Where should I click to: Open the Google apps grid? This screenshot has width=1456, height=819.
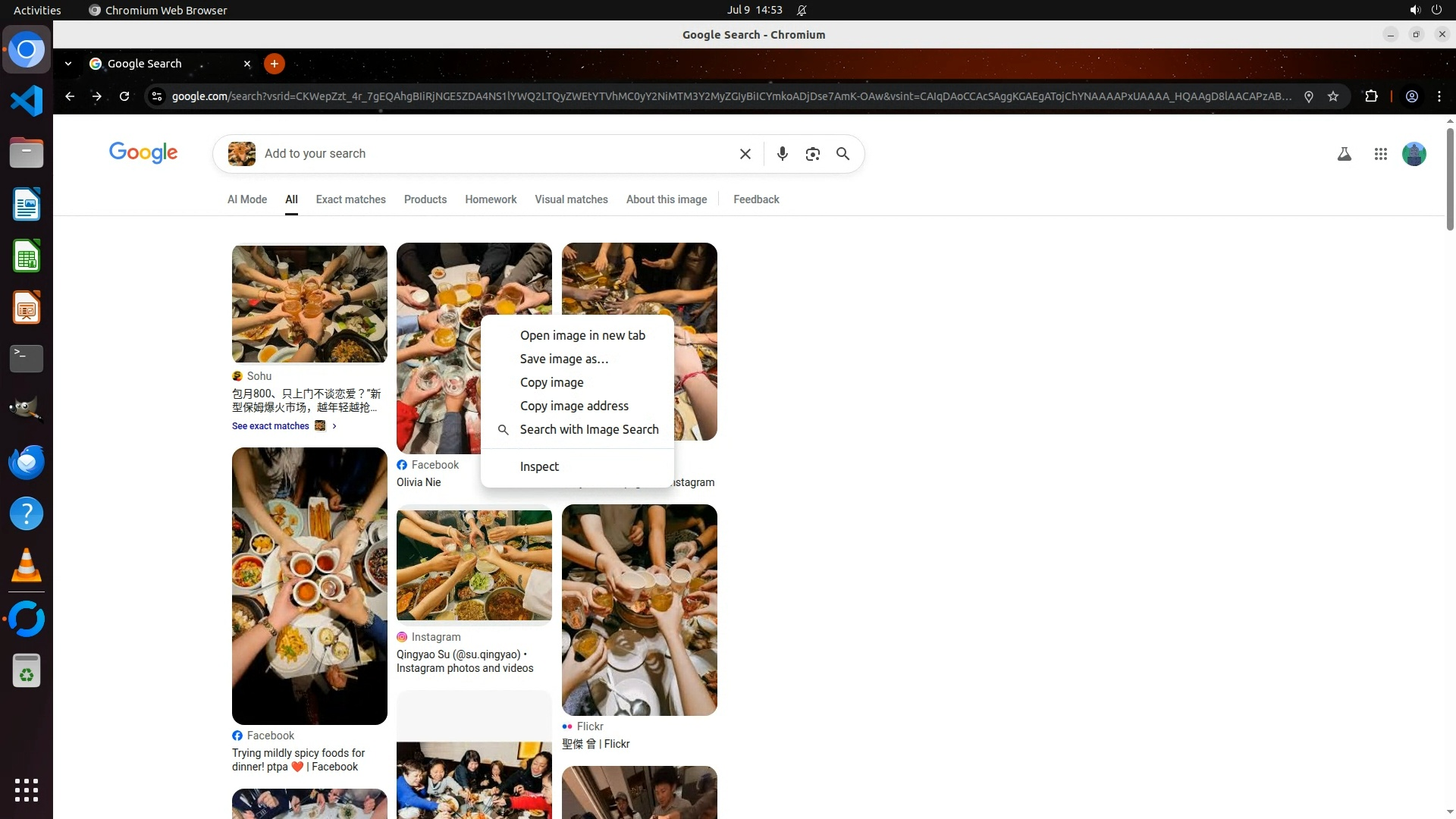pyautogui.click(x=1380, y=154)
